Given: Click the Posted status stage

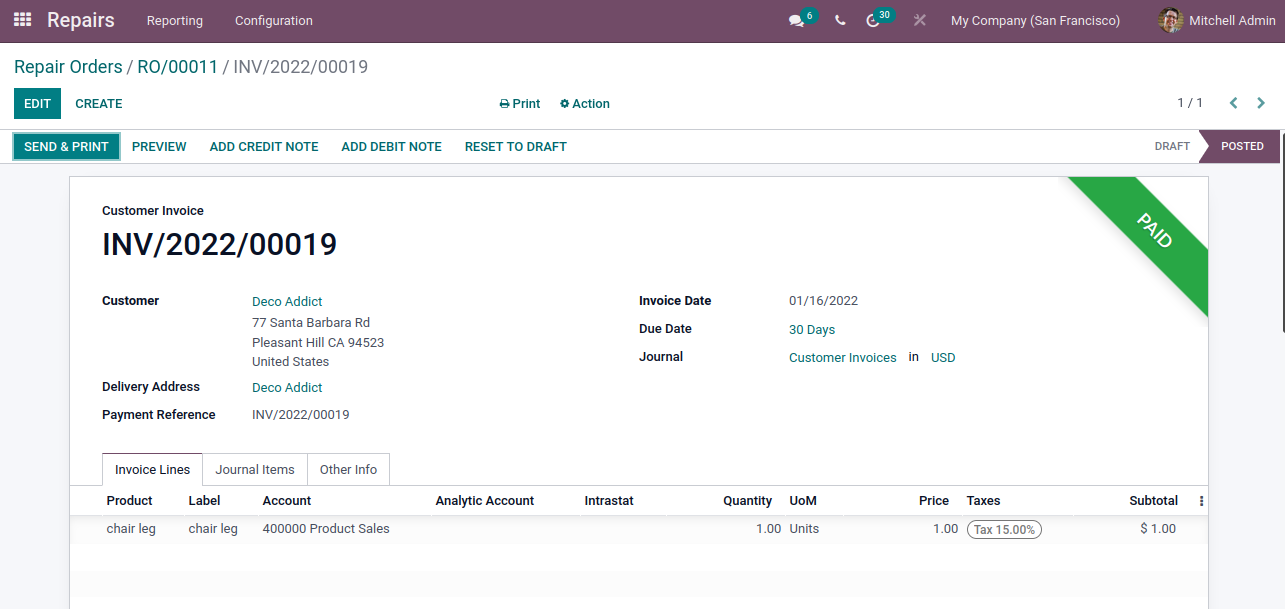Looking at the screenshot, I should point(1242,146).
